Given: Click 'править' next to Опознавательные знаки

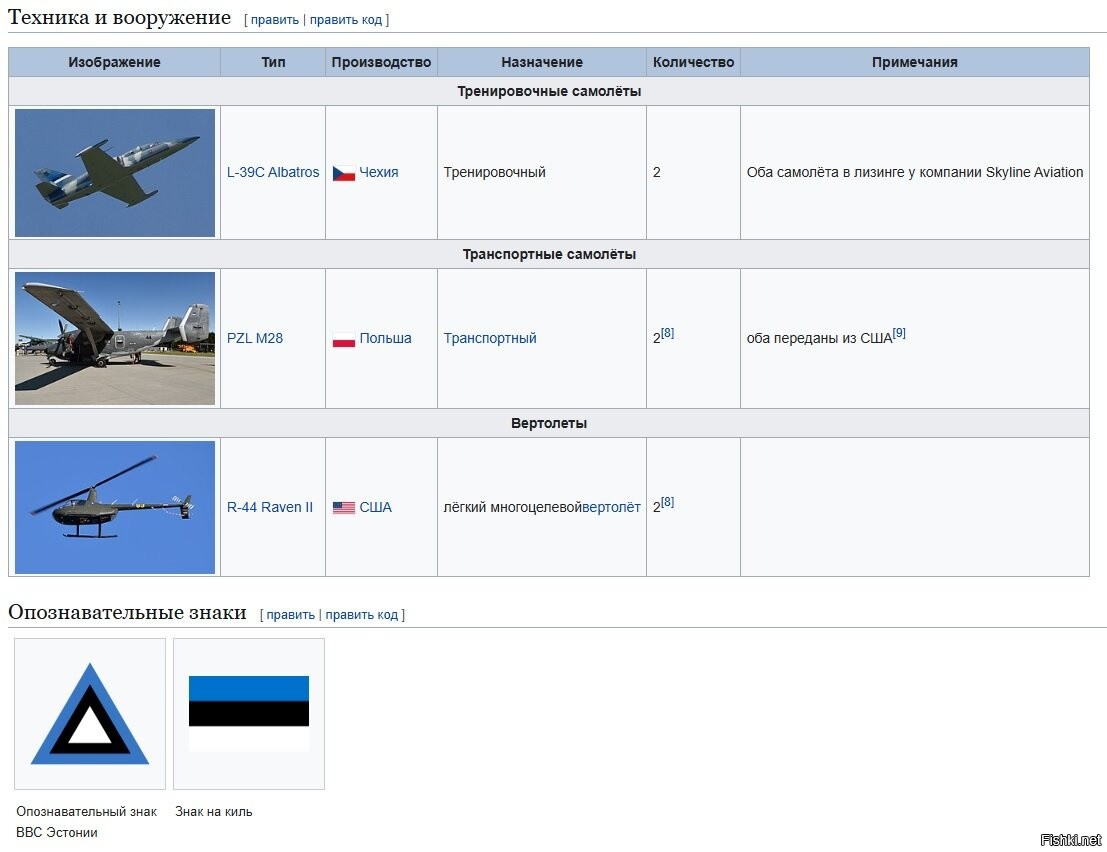Looking at the screenshot, I should coord(290,615).
